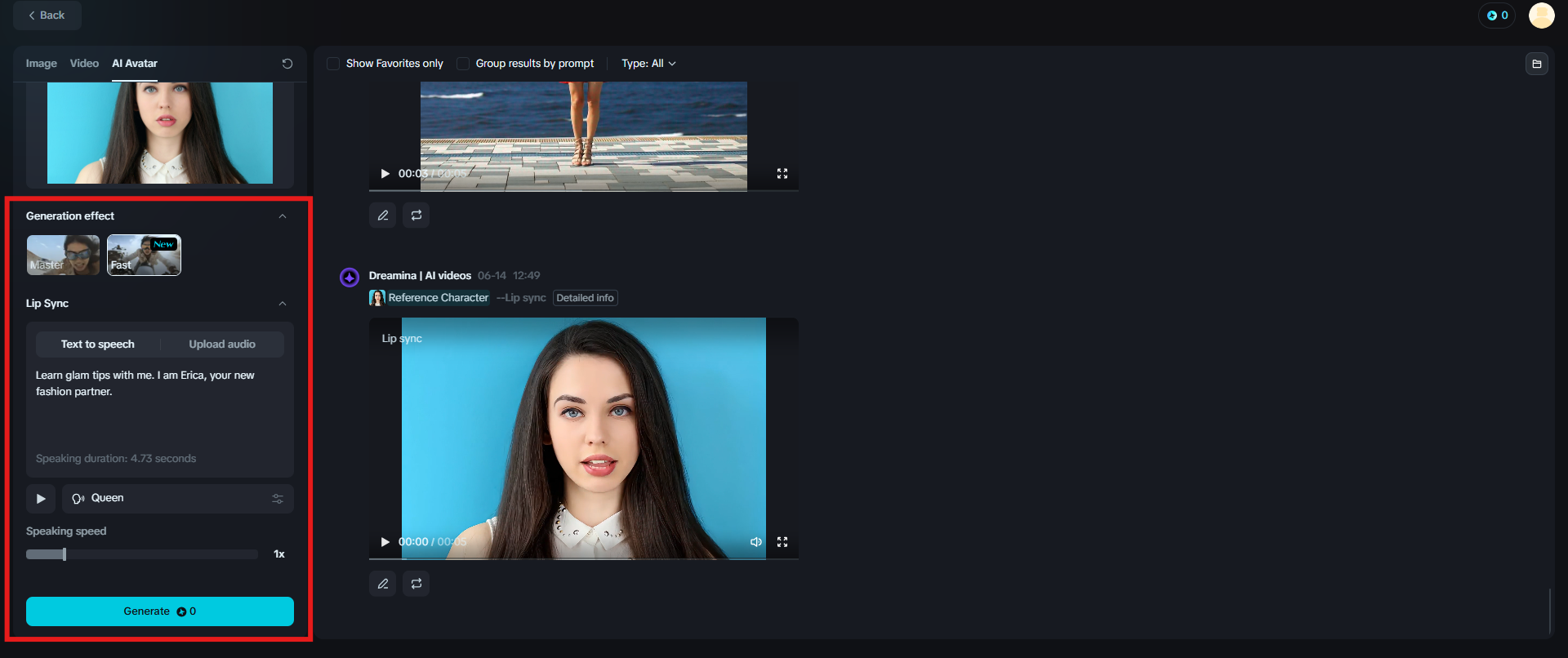Image resolution: width=1568 pixels, height=658 pixels.
Task: Enable Show Favorites only checkbox
Action: click(x=333, y=64)
